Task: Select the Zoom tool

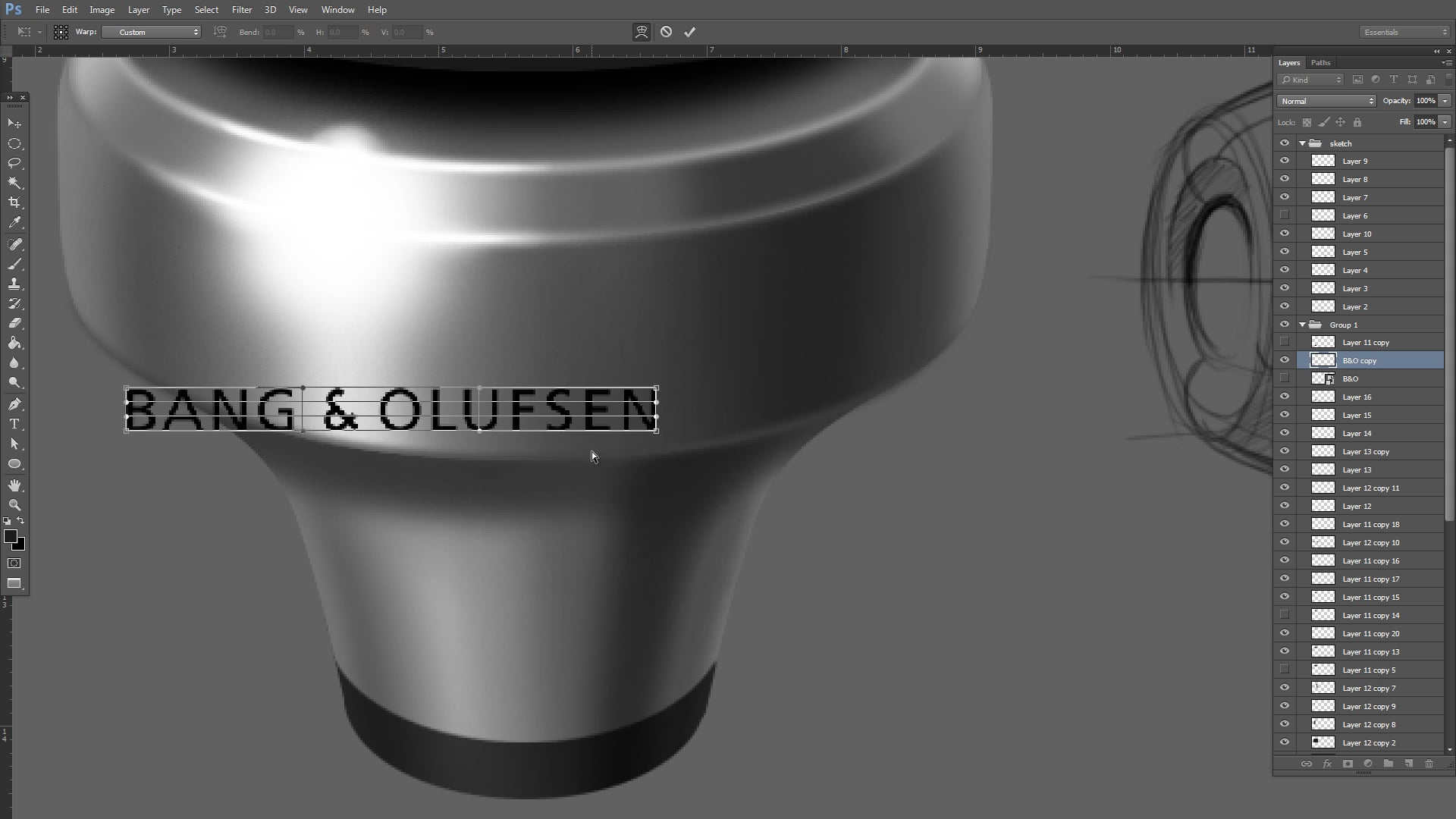Action: click(14, 505)
